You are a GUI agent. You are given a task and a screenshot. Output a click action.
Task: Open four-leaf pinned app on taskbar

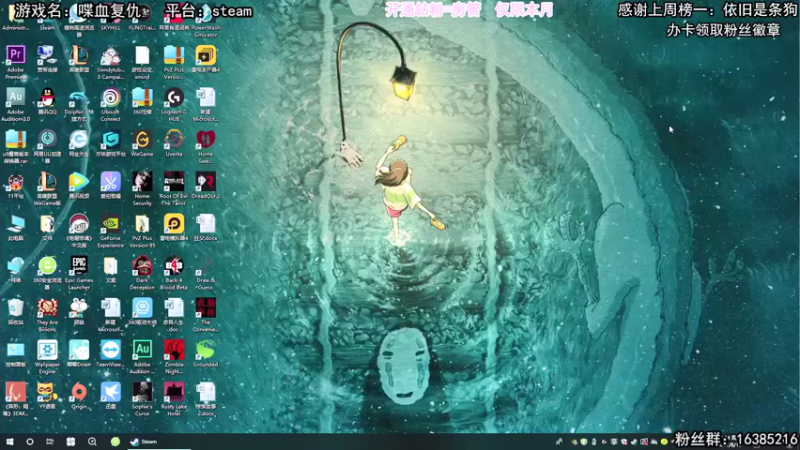[x=70, y=442]
